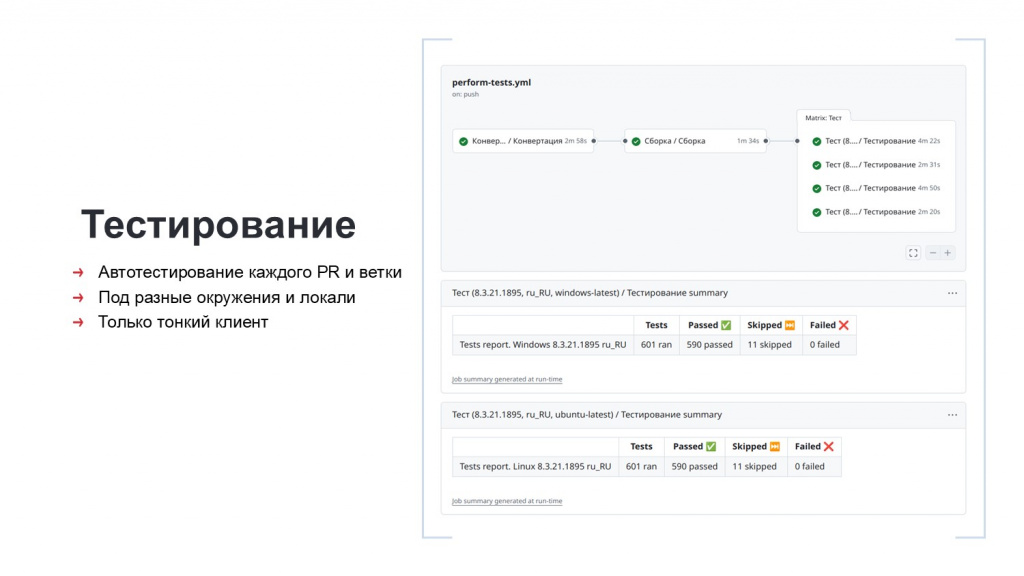
Task: Click the Тестирование slide heading
Action: tap(218, 224)
